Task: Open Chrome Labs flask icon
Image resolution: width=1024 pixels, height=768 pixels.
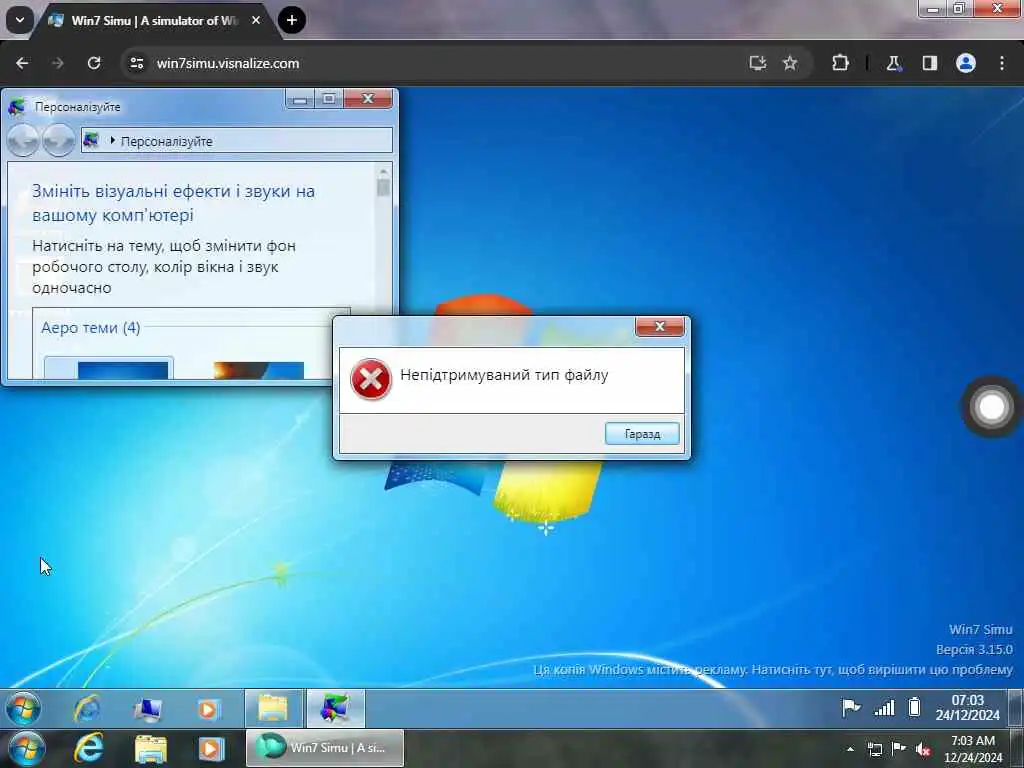Action: click(x=893, y=63)
